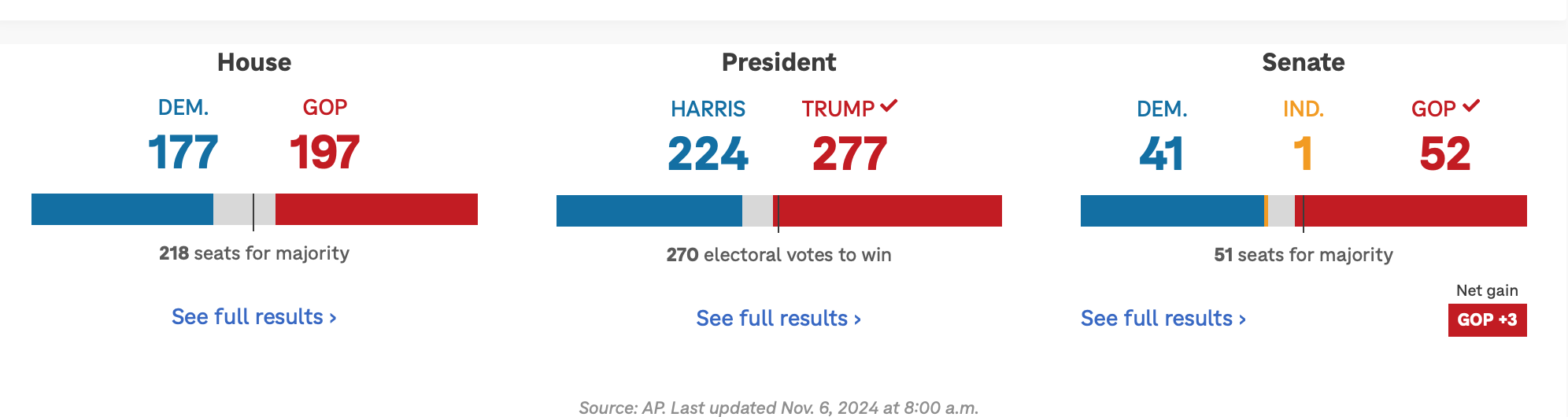The height and width of the screenshot is (417, 1568).
Task: Click the blue Democratic segment of Senate bar
Action: (1171, 211)
